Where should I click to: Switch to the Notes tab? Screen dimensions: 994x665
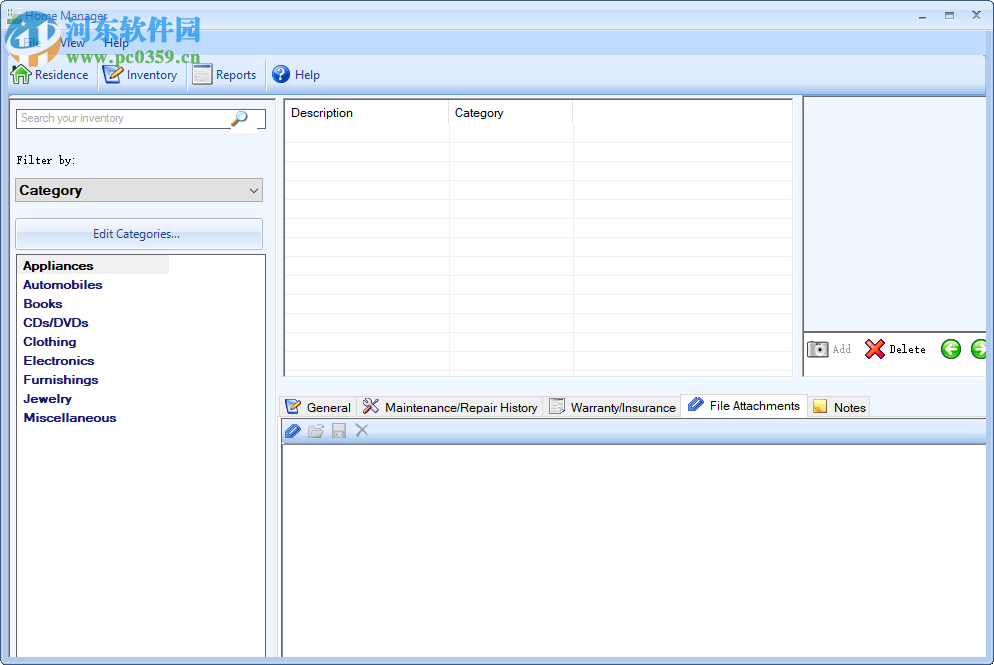pyautogui.click(x=838, y=406)
